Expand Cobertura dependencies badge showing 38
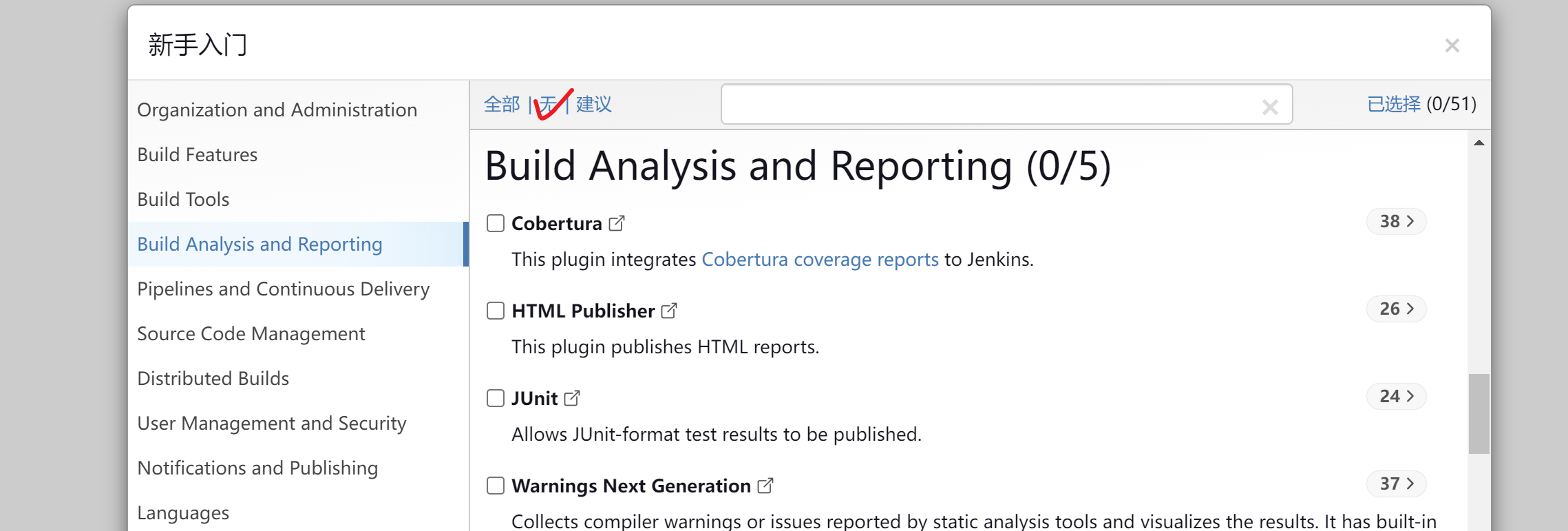This screenshot has height=531, width=1568. pyautogui.click(x=1396, y=221)
